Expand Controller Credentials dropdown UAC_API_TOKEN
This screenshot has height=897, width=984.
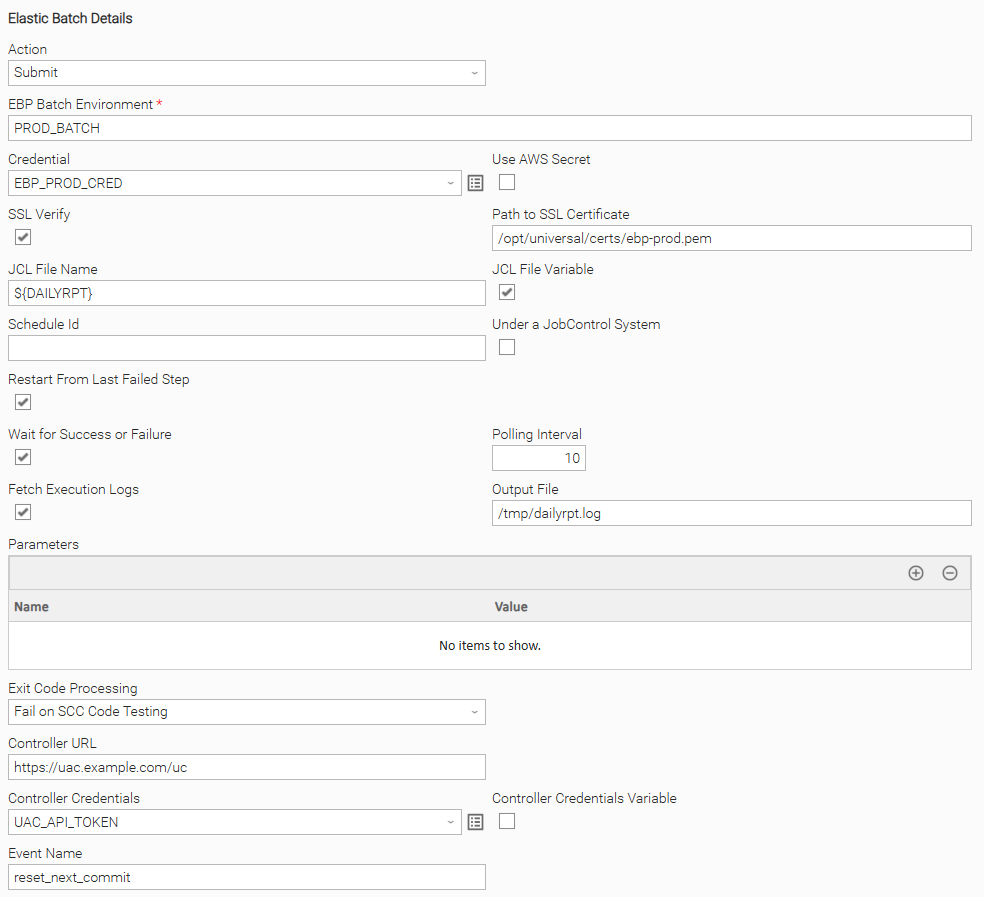pyautogui.click(x=235, y=822)
